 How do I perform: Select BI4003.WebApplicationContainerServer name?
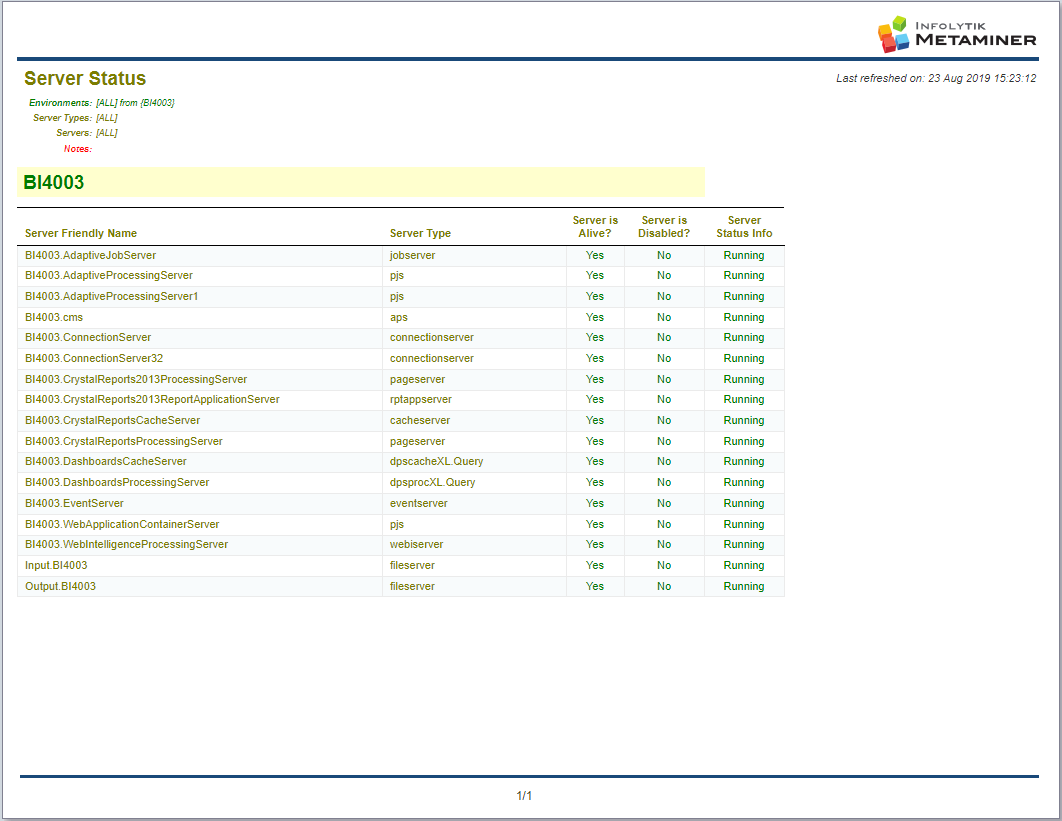122,524
